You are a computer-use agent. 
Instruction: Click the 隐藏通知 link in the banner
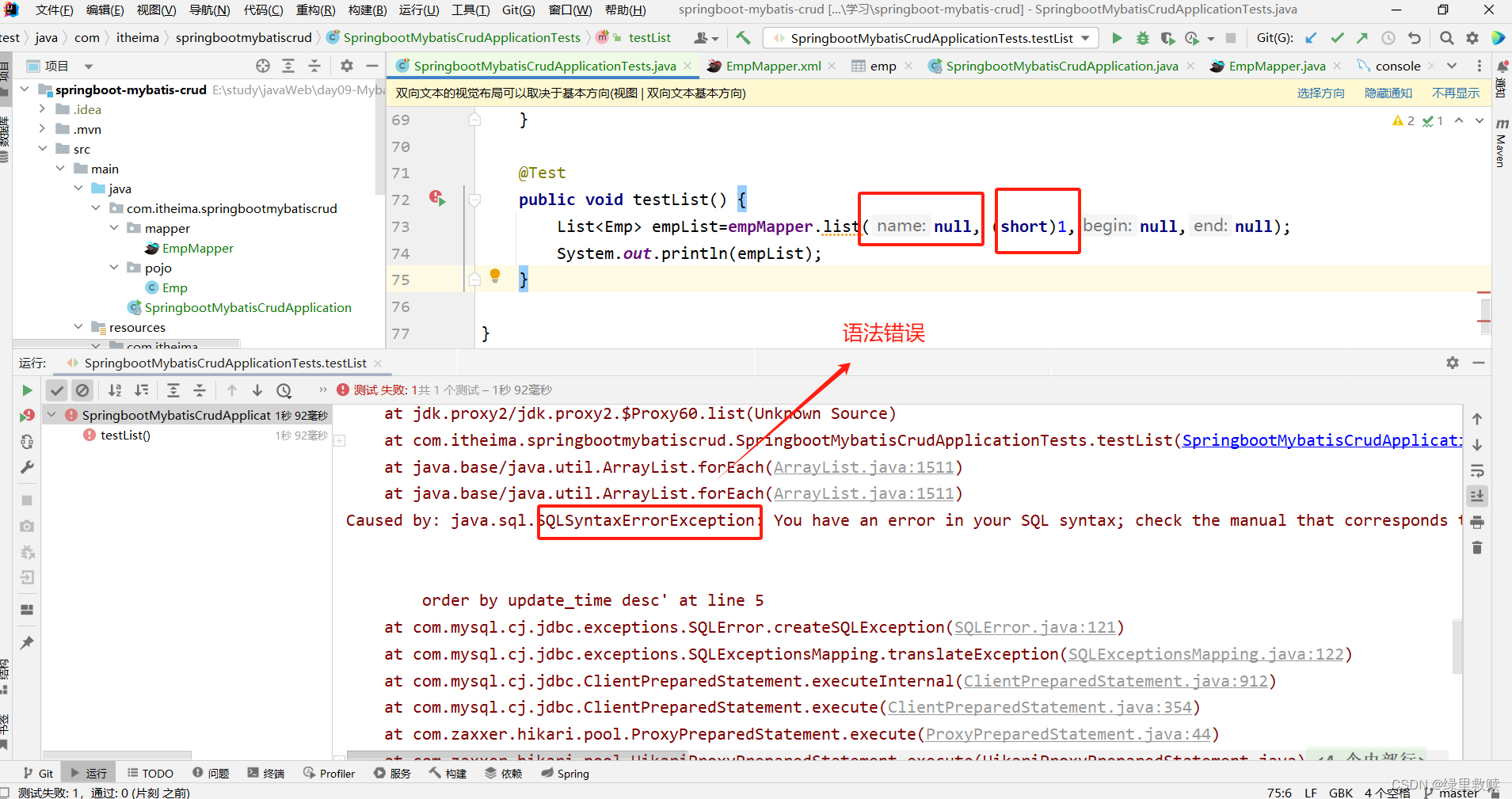click(1388, 93)
